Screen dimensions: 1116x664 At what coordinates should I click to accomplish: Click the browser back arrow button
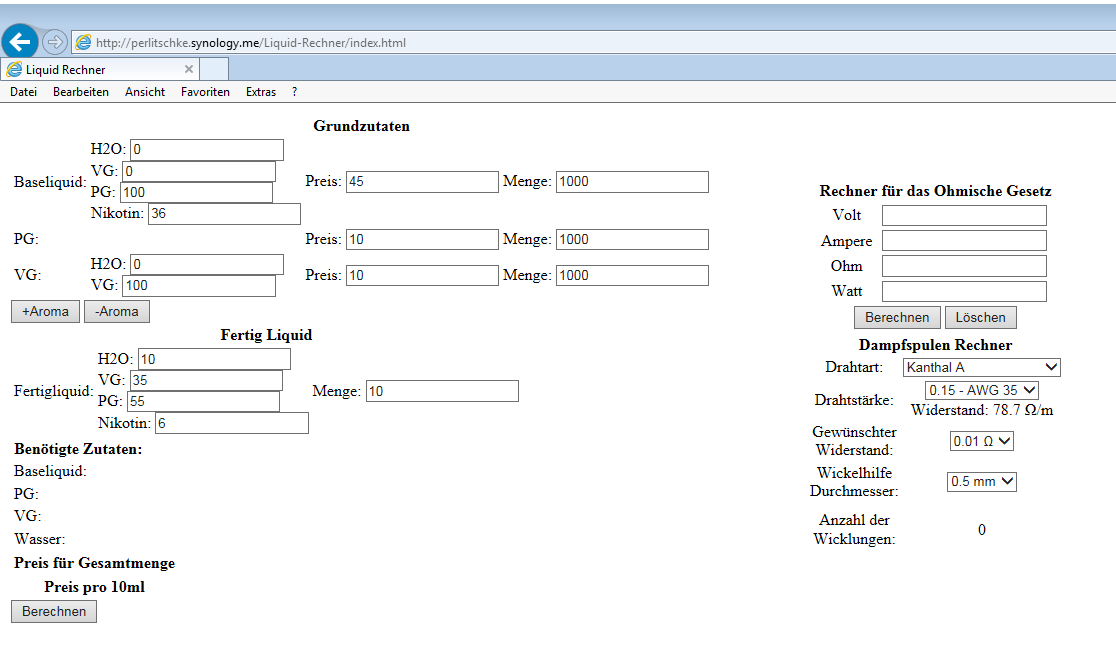20,41
